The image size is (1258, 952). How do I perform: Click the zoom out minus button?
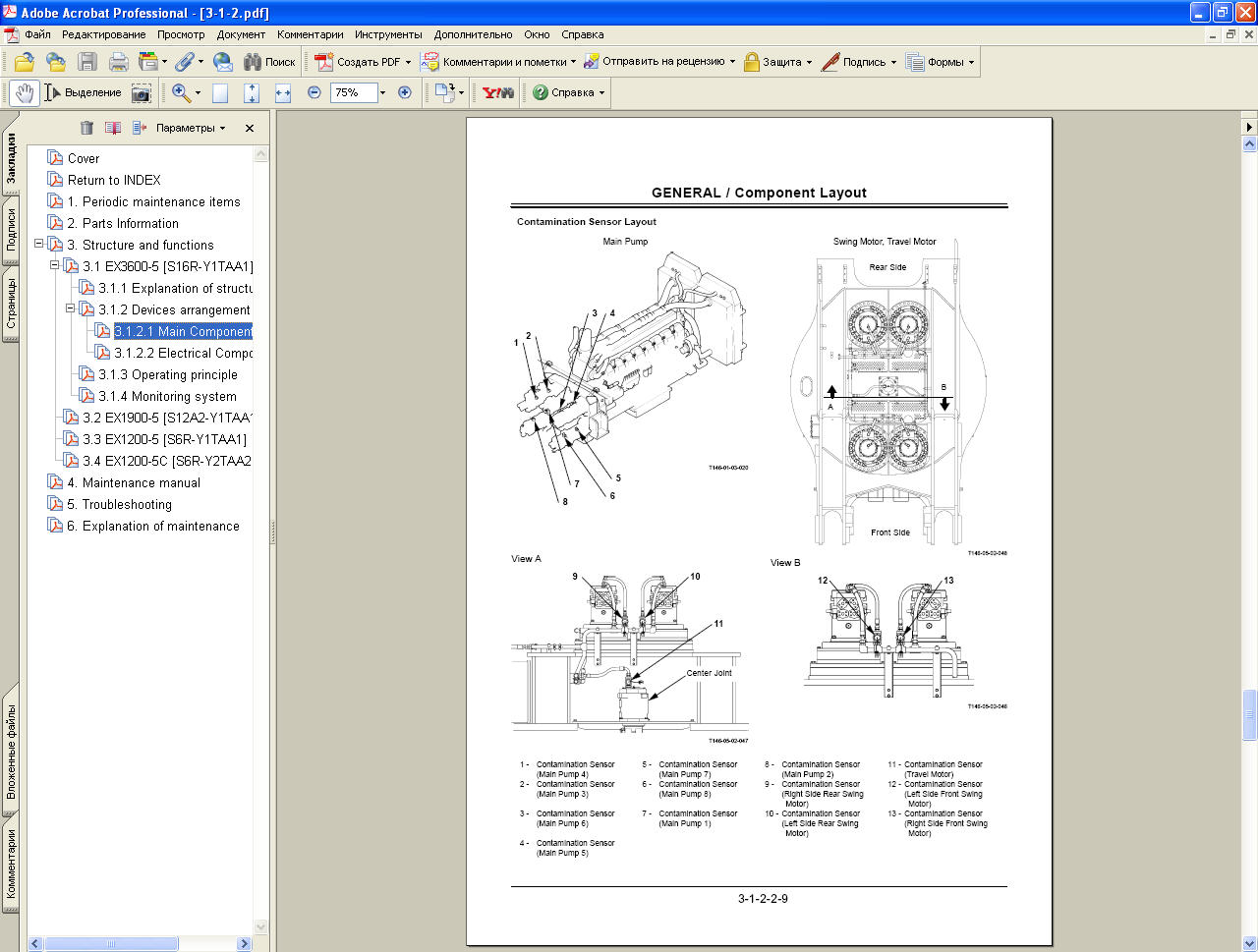tap(314, 92)
